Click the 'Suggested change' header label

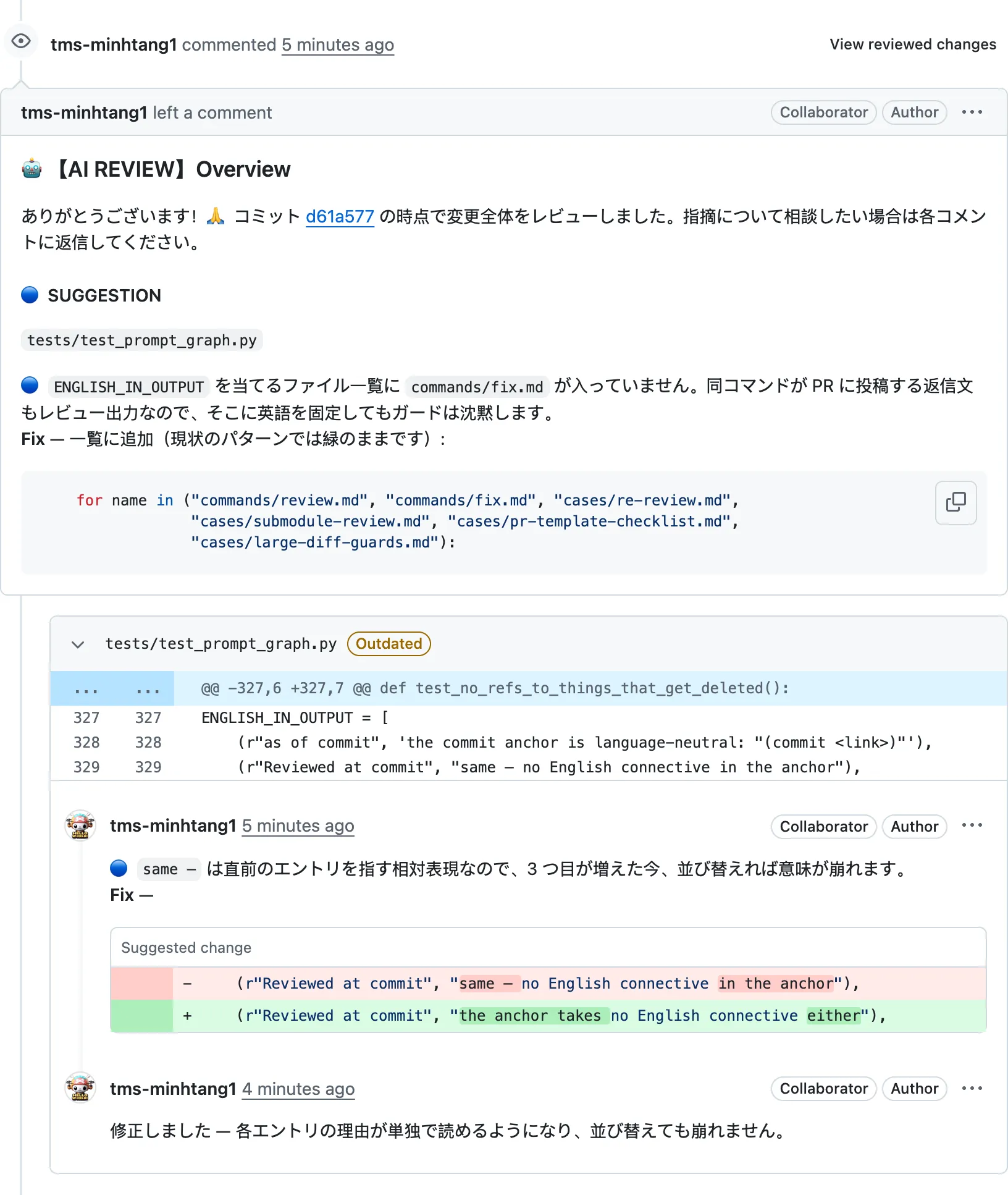(186, 948)
